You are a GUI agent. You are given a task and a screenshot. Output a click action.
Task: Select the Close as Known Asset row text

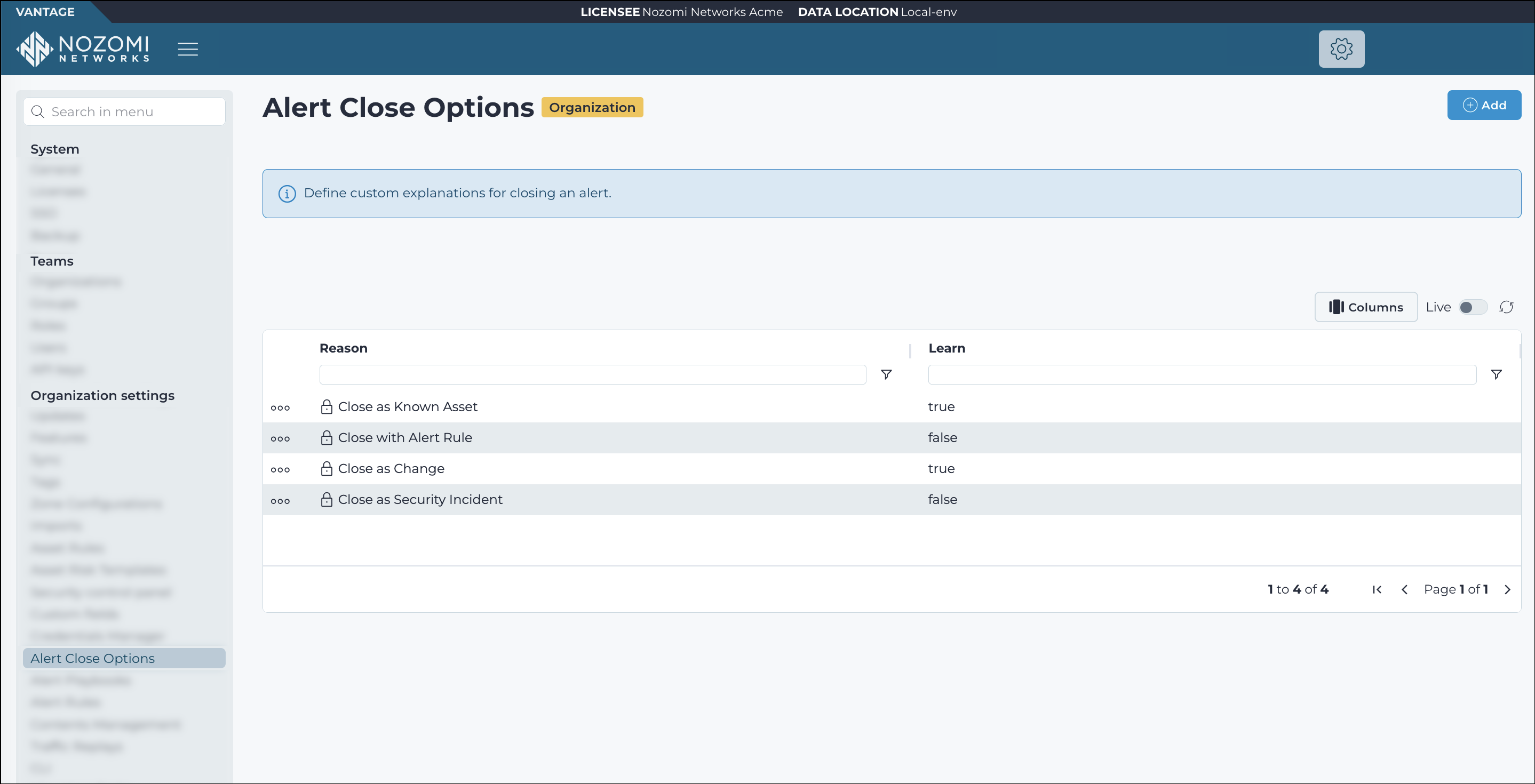click(x=408, y=407)
